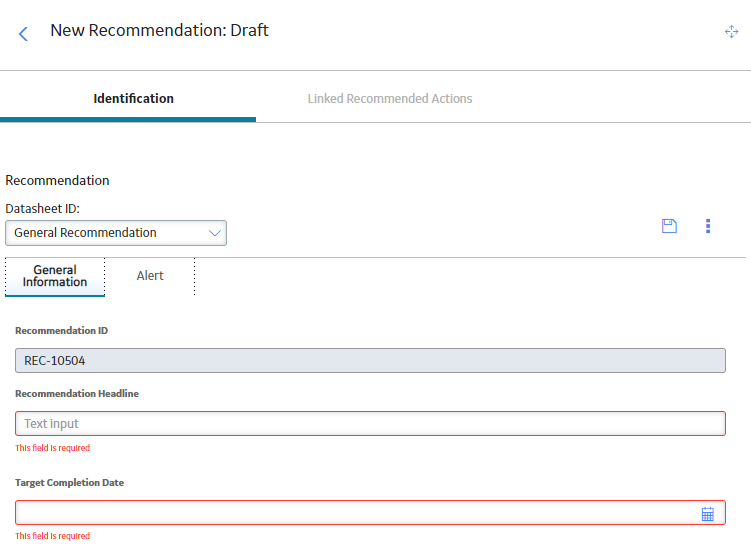Switch to Linked Recommended Actions tab
The image size is (751, 548).
coord(390,99)
